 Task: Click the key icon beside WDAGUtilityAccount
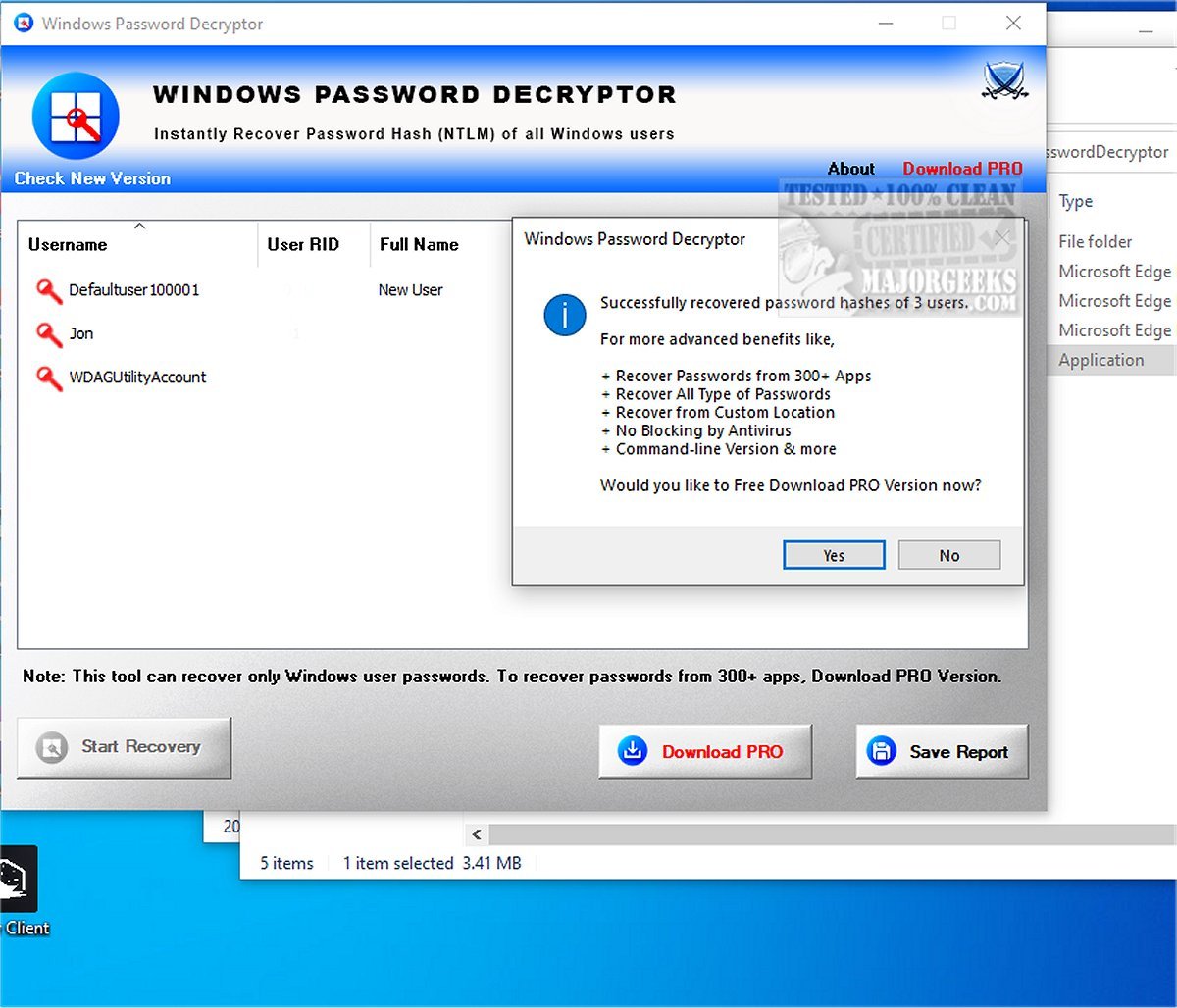49,377
